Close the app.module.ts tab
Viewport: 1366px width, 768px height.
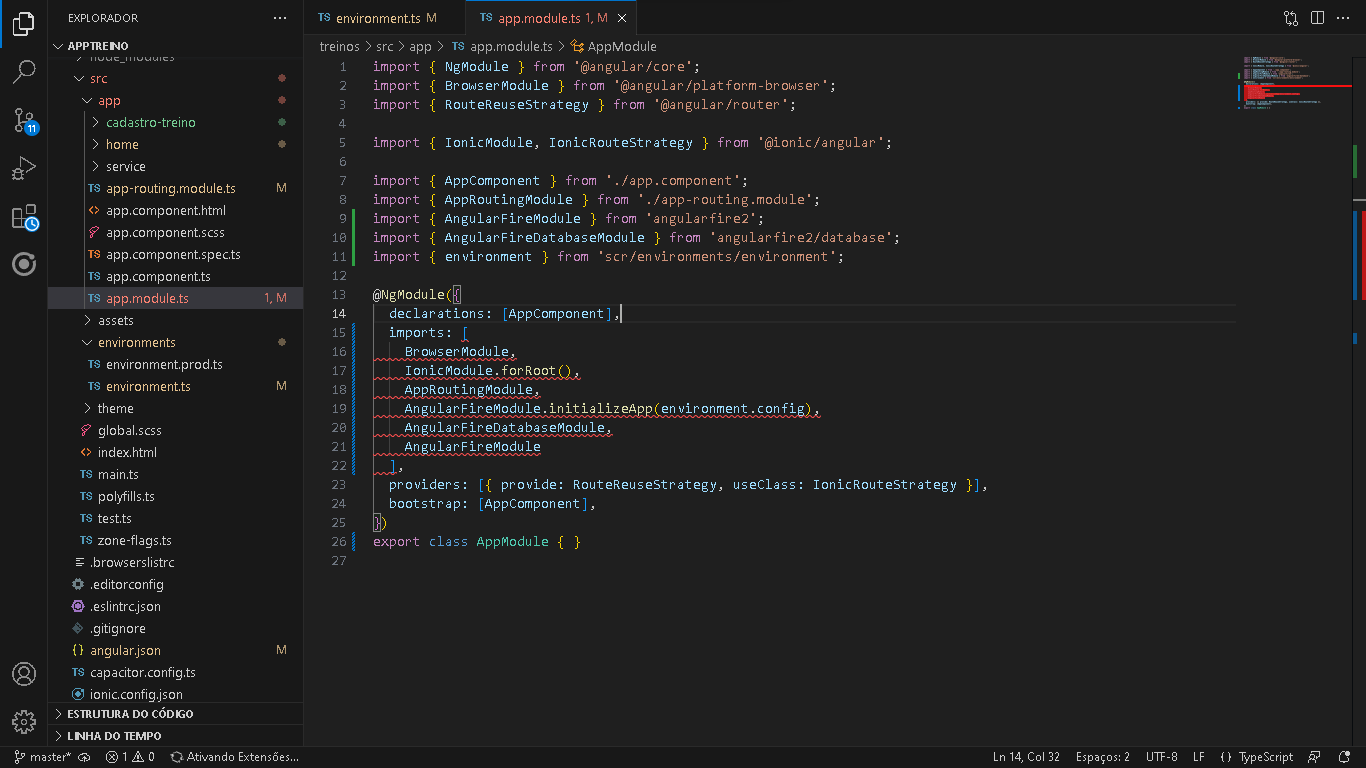[622, 18]
